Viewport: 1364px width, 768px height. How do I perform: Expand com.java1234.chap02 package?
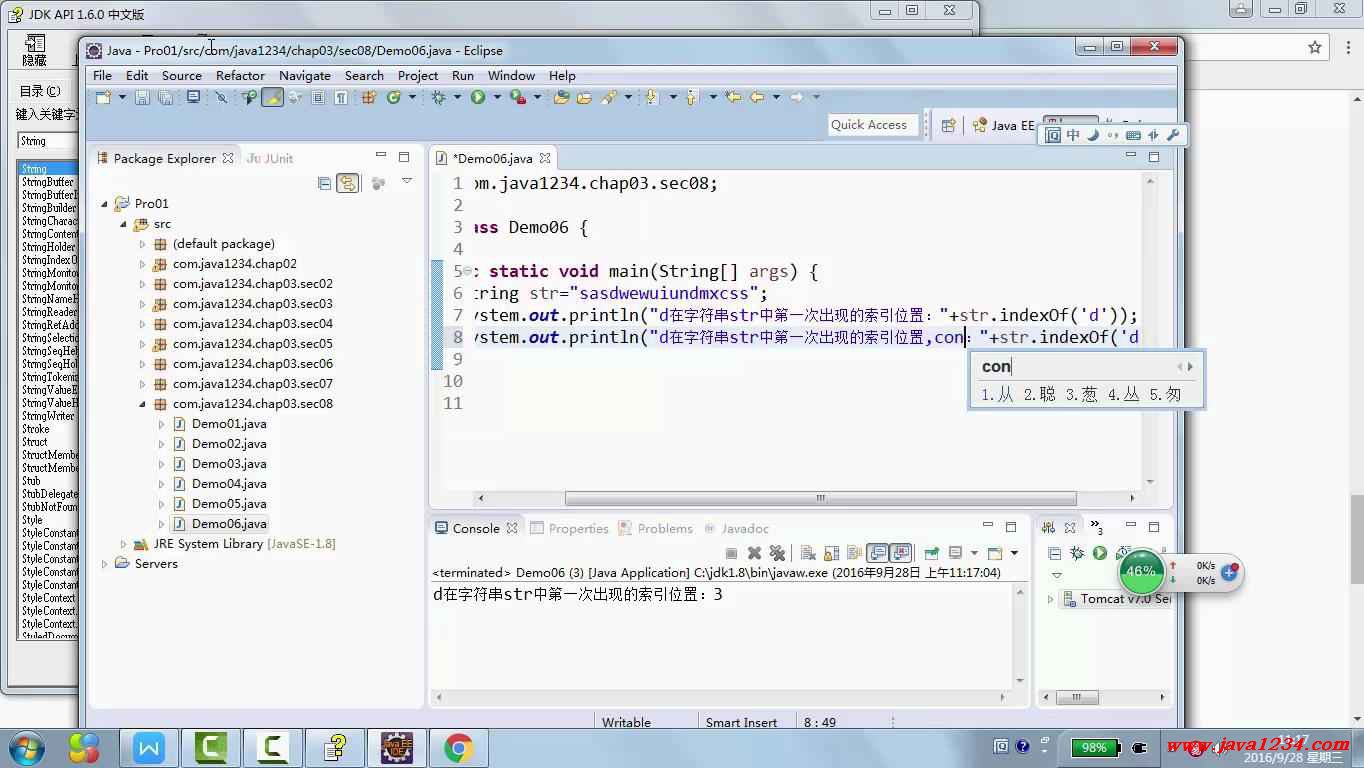click(x=142, y=264)
